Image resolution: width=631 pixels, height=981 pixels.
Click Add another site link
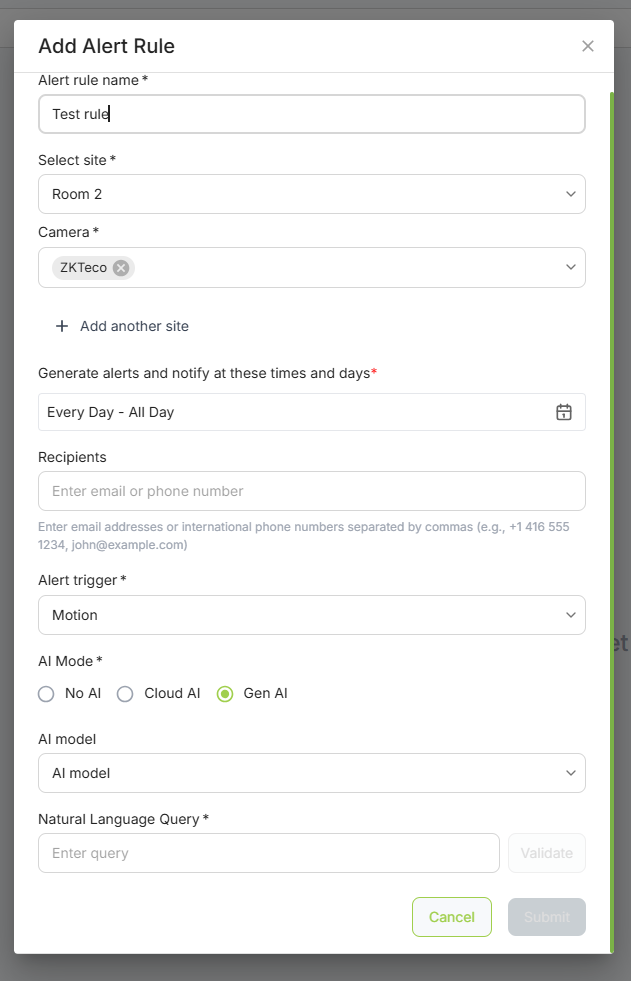click(134, 326)
